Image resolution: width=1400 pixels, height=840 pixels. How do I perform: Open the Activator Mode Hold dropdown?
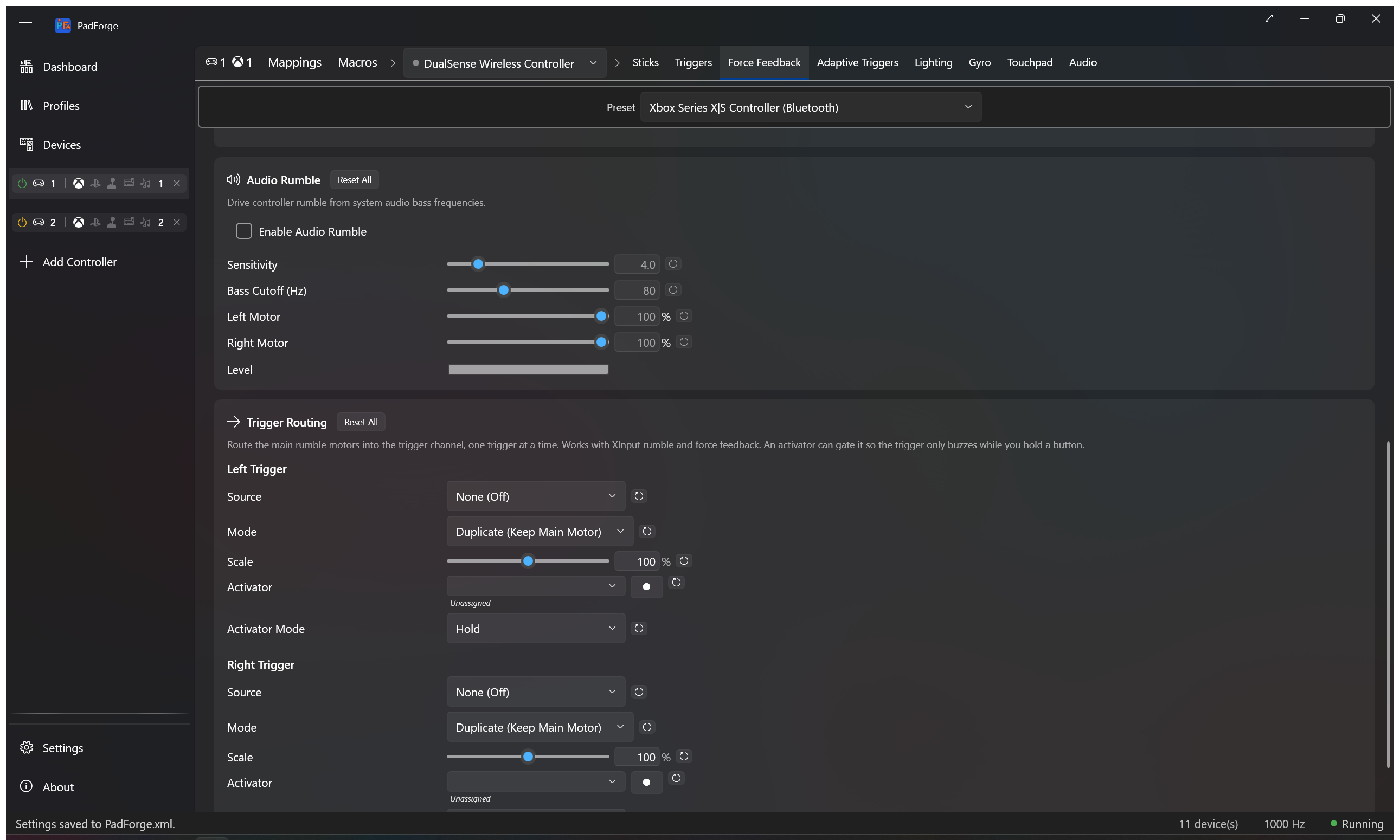[x=536, y=628]
